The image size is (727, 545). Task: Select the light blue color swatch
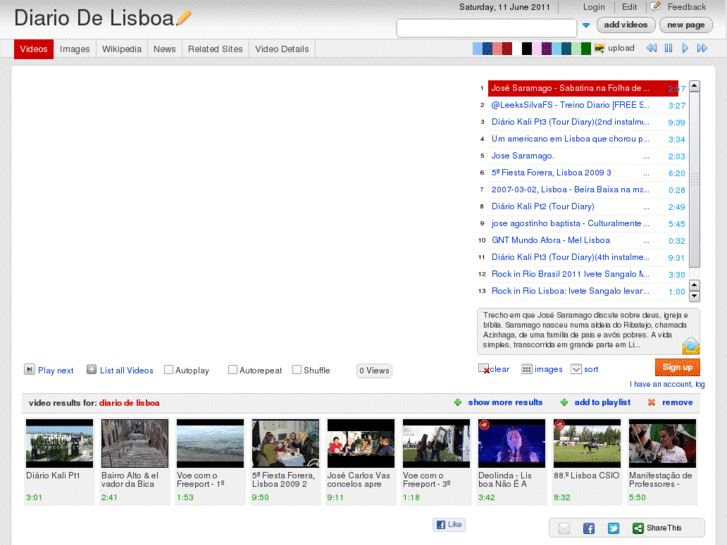click(477, 48)
